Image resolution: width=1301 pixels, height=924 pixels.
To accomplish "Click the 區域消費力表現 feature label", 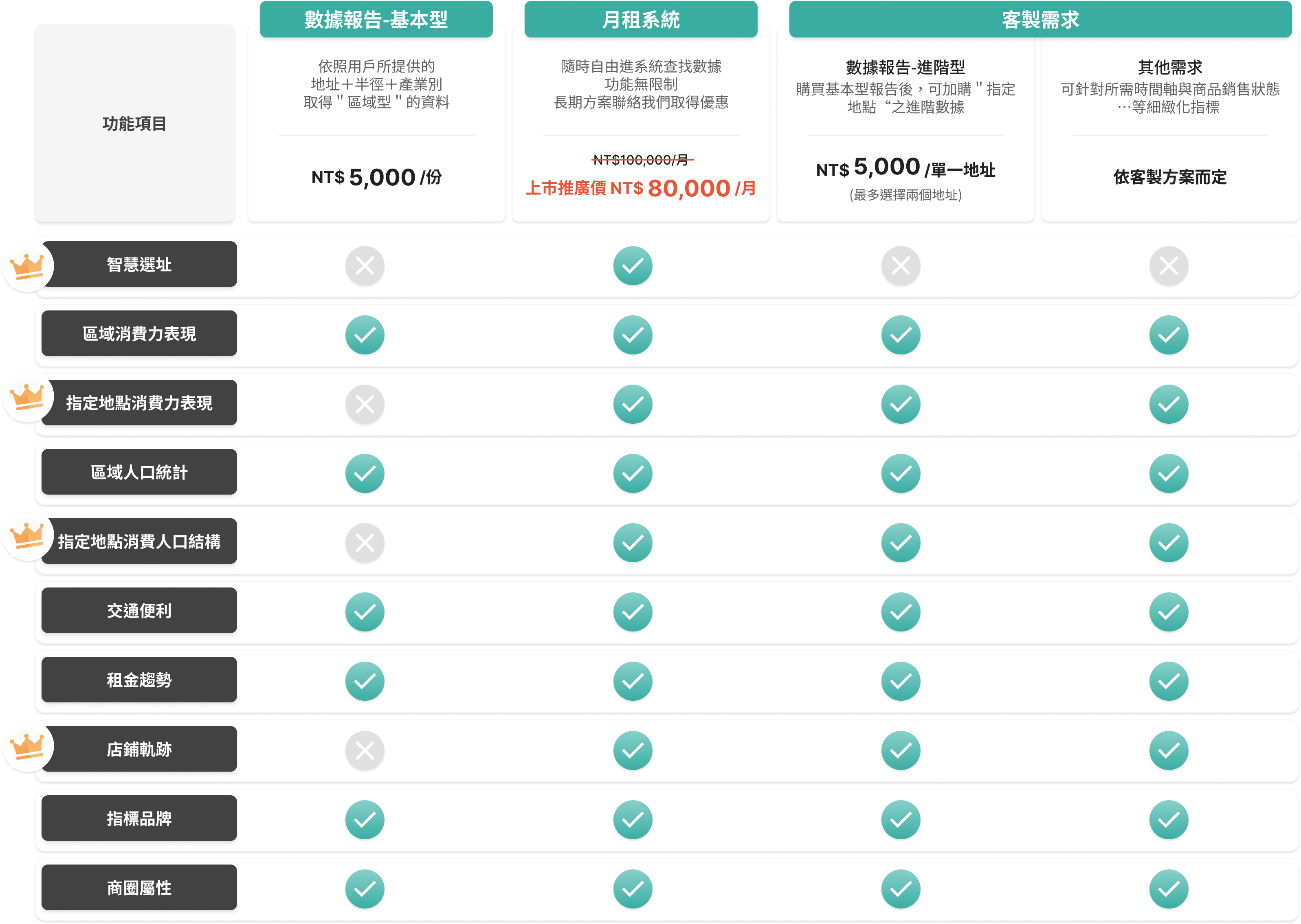I will [x=139, y=334].
